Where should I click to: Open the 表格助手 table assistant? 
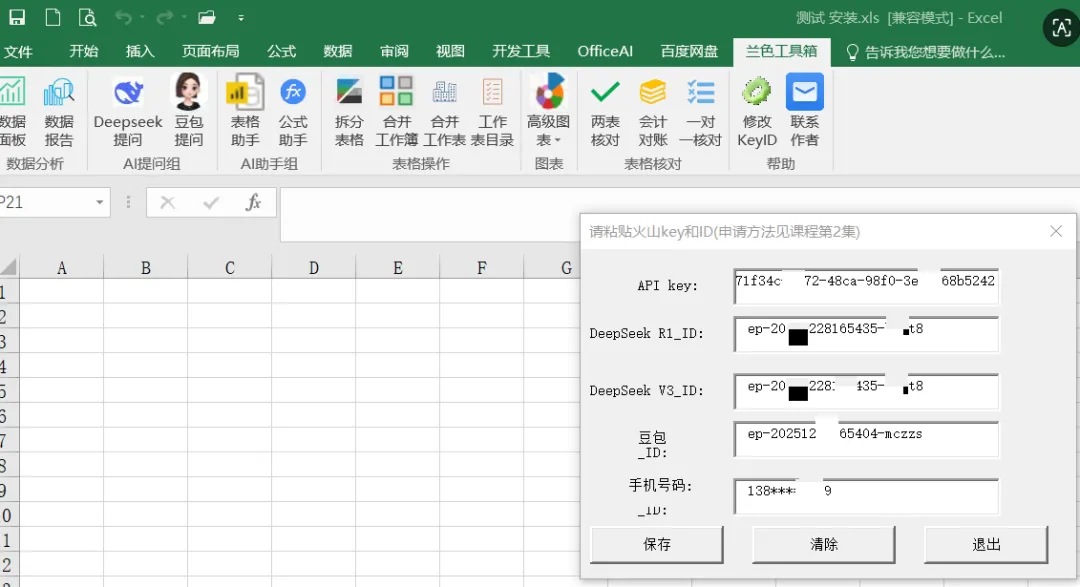pos(245,111)
